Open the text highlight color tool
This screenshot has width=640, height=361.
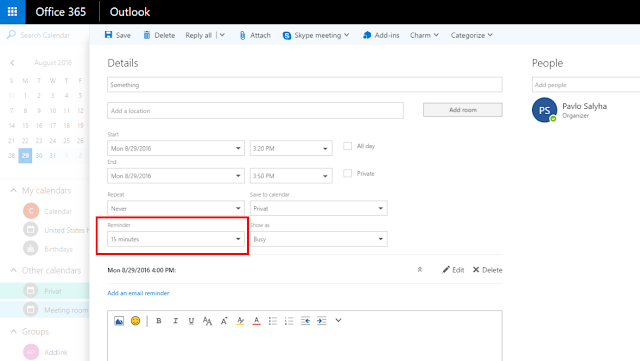coord(240,321)
